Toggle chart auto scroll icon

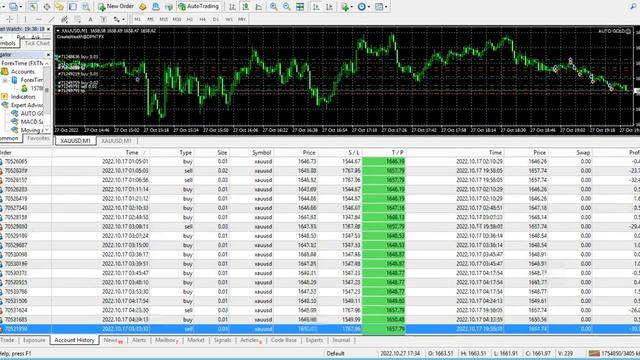tap(316, 7)
